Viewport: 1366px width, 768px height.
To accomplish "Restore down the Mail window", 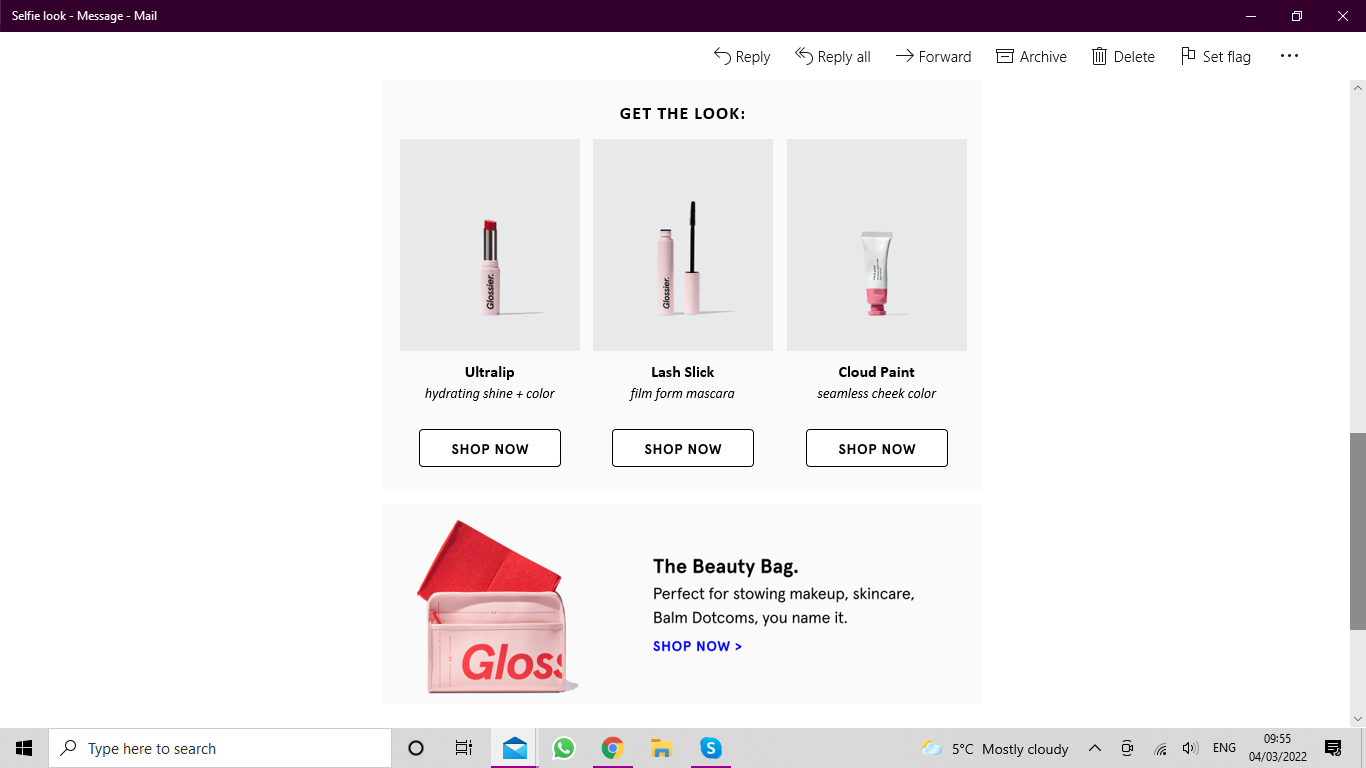I will 1297,16.
